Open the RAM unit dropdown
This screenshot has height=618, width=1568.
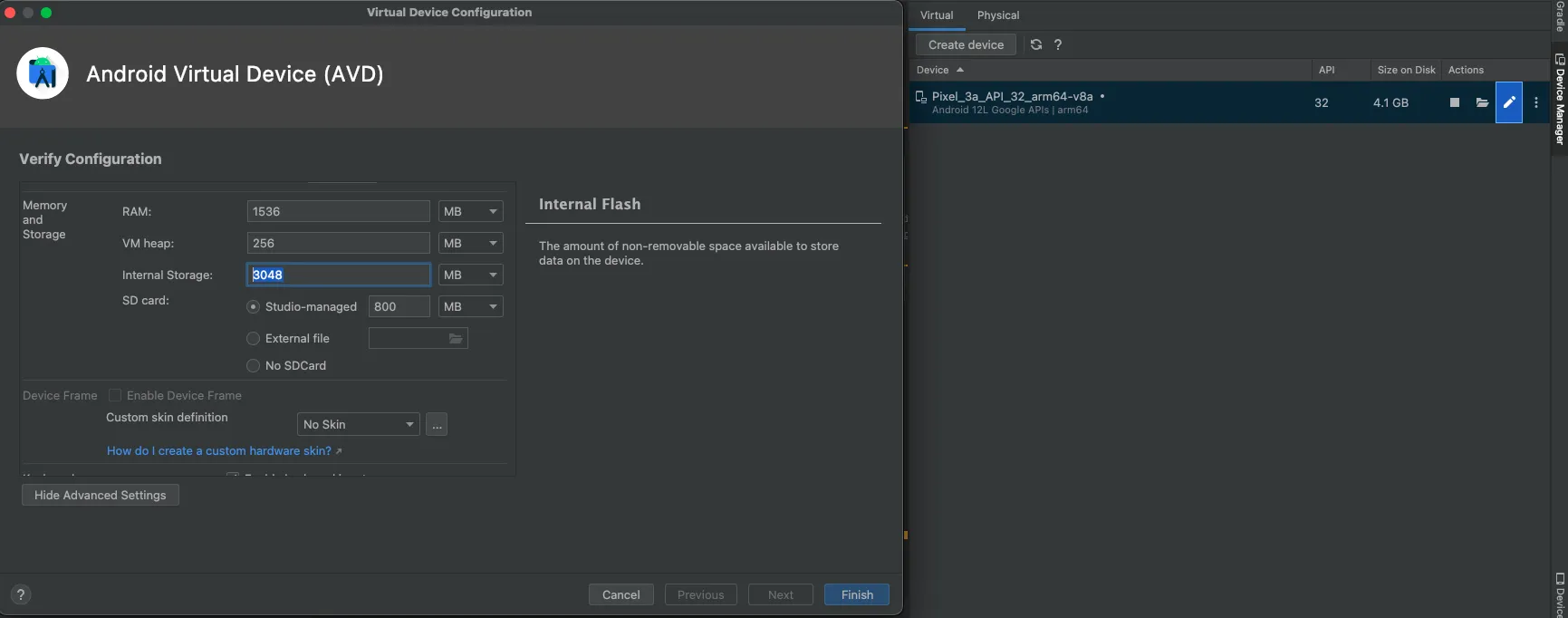[x=470, y=212]
